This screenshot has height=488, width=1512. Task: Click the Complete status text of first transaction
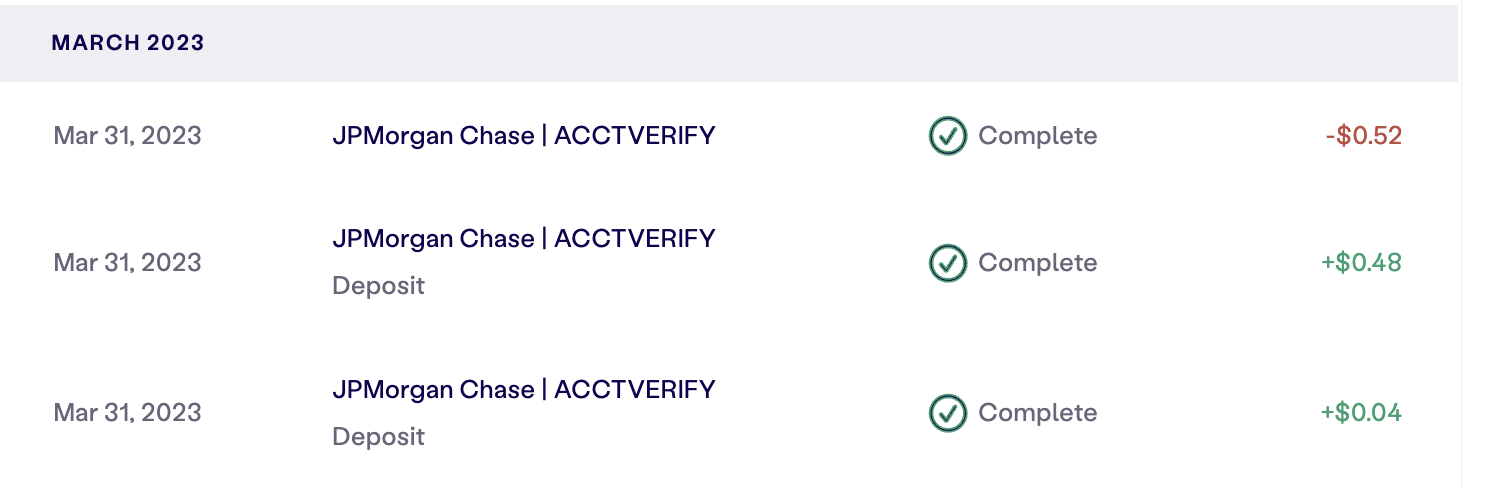[x=1037, y=136]
